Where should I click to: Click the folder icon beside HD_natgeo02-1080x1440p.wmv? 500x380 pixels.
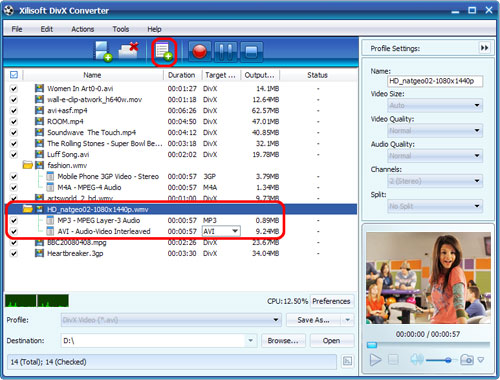pos(28,209)
